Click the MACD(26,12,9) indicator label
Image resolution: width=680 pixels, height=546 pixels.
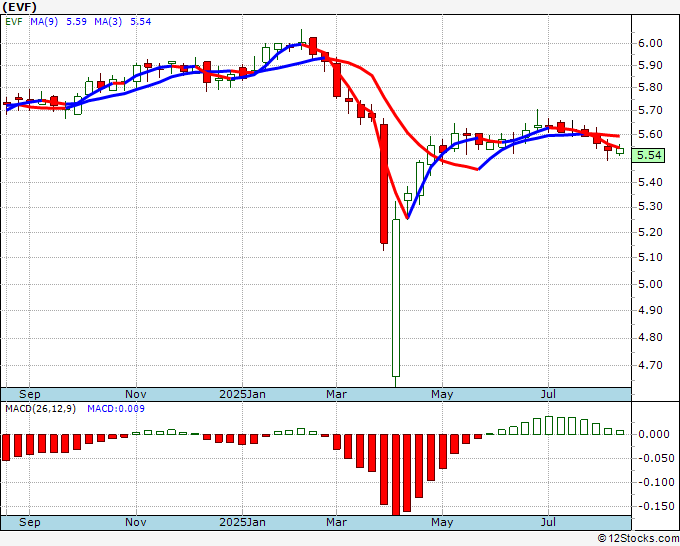click(40, 409)
